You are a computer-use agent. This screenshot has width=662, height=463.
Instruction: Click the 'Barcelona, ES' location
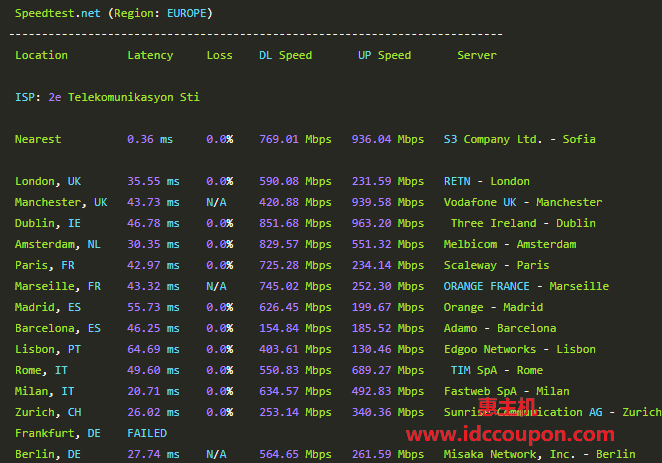tap(58, 328)
